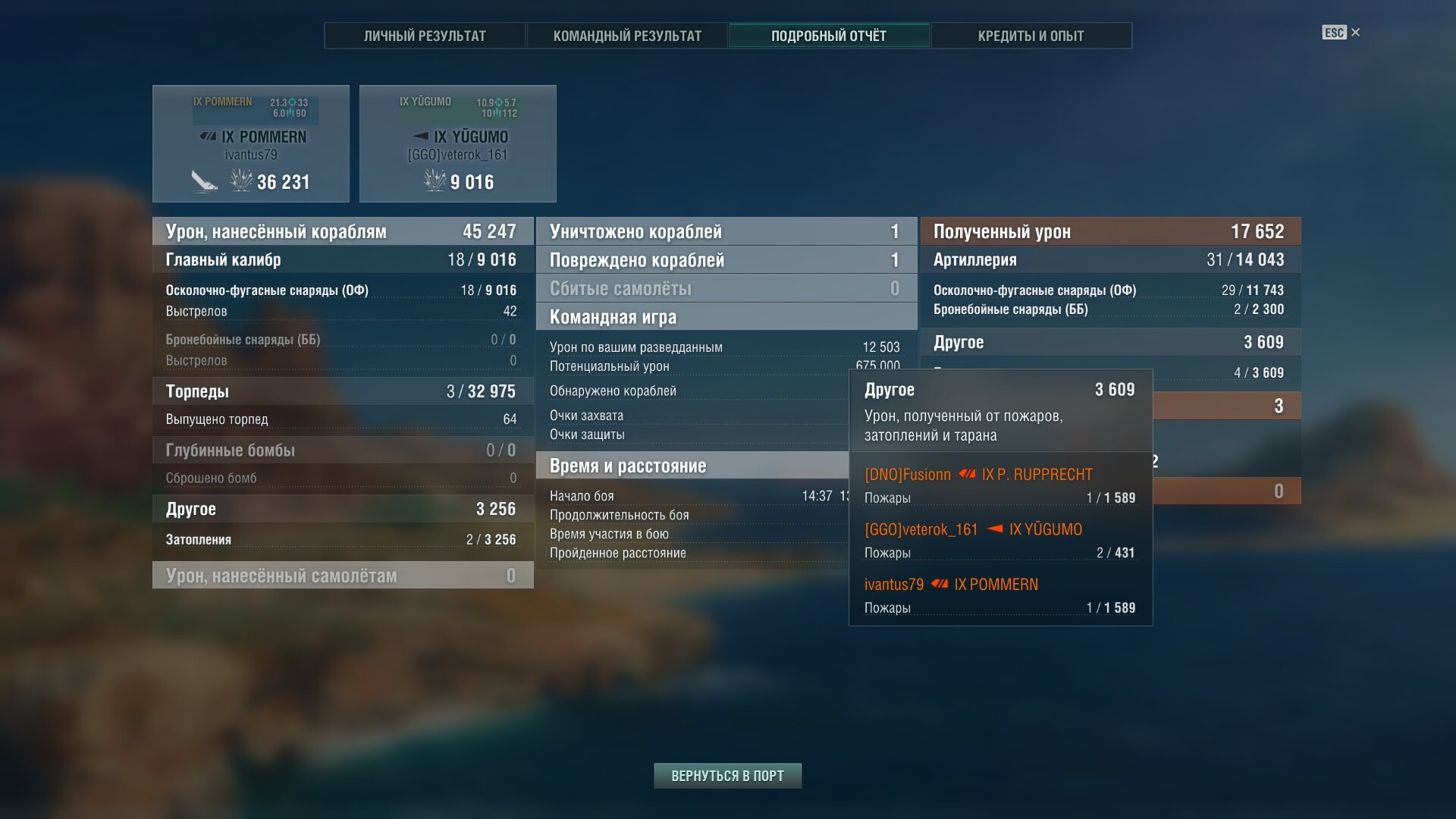Expand the Главный калибр section header
1456x819 pixels.
tap(343, 259)
